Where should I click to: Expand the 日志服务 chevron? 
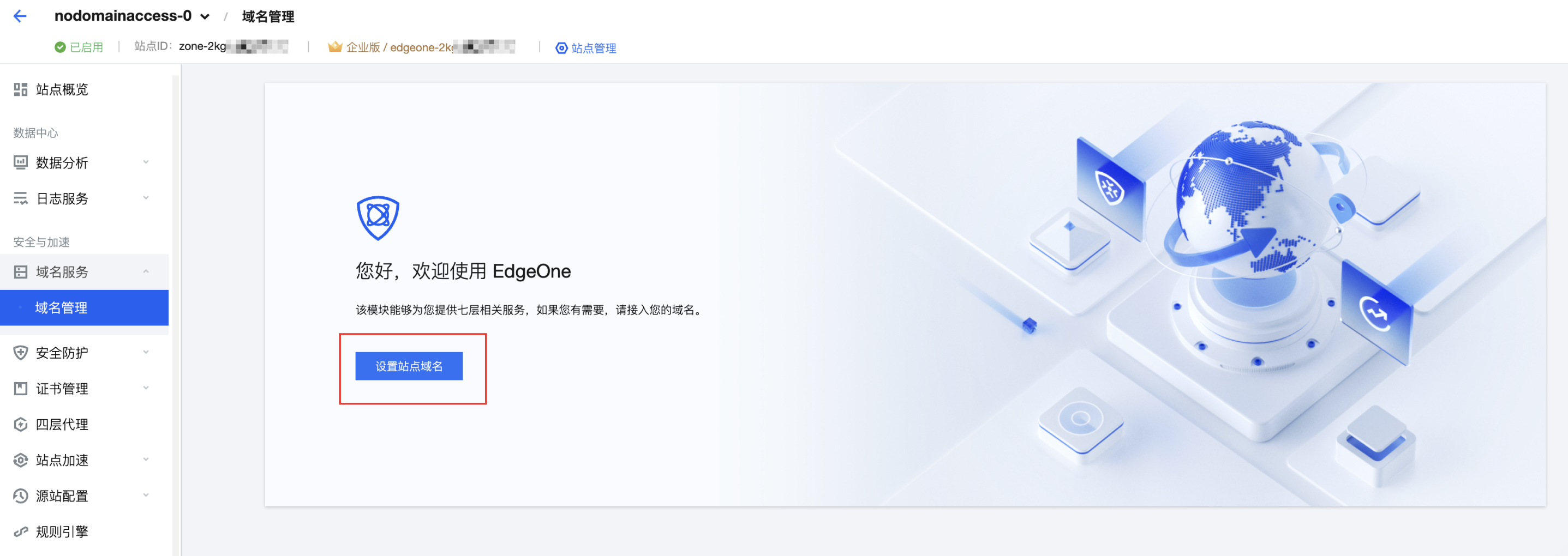(146, 198)
